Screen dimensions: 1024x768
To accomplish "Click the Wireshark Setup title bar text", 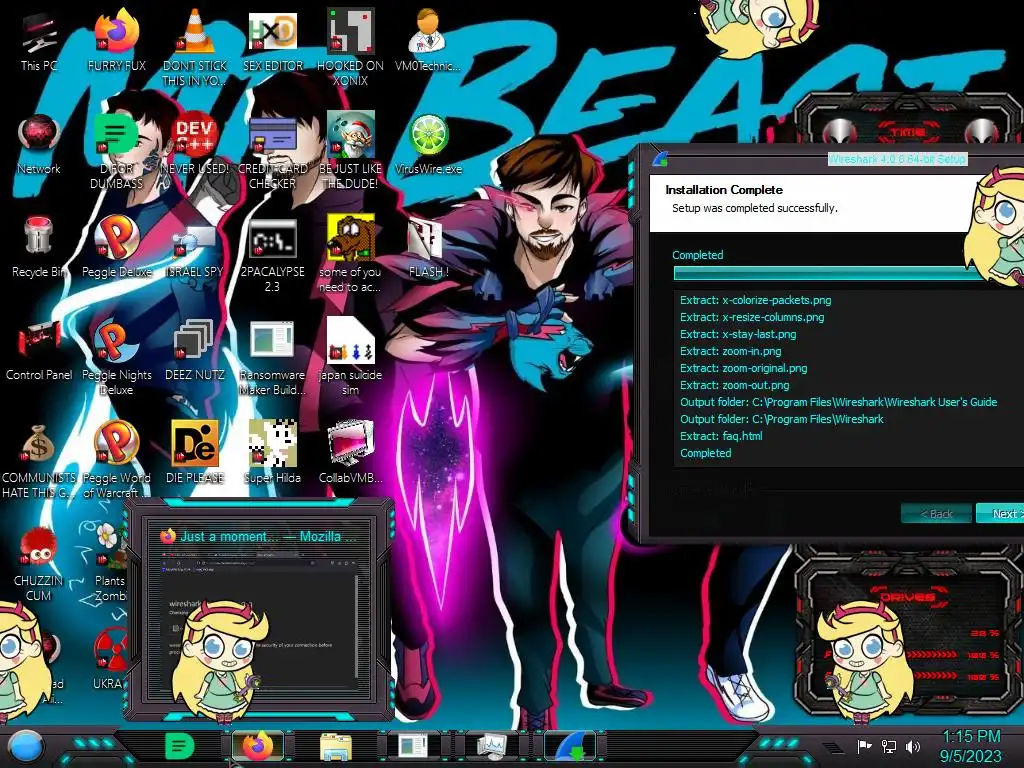I will (896, 159).
